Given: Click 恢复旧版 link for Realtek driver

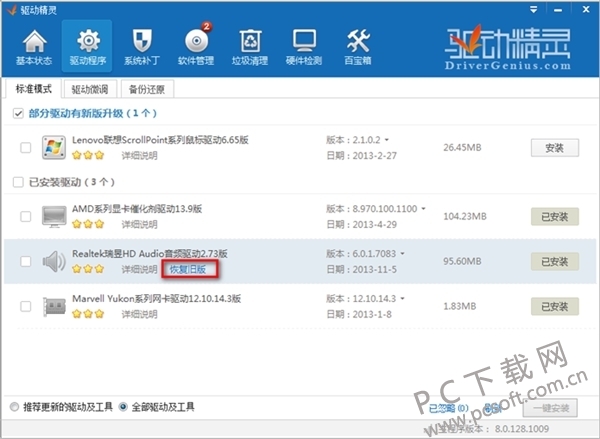Looking at the screenshot, I should pyautogui.click(x=188, y=269).
